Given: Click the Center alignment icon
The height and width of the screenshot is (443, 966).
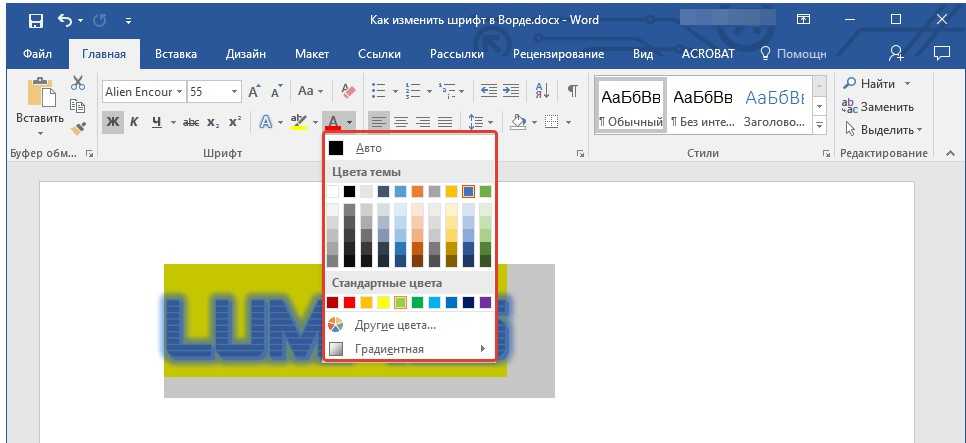Looking at the screenshot, I should [401, 122].
